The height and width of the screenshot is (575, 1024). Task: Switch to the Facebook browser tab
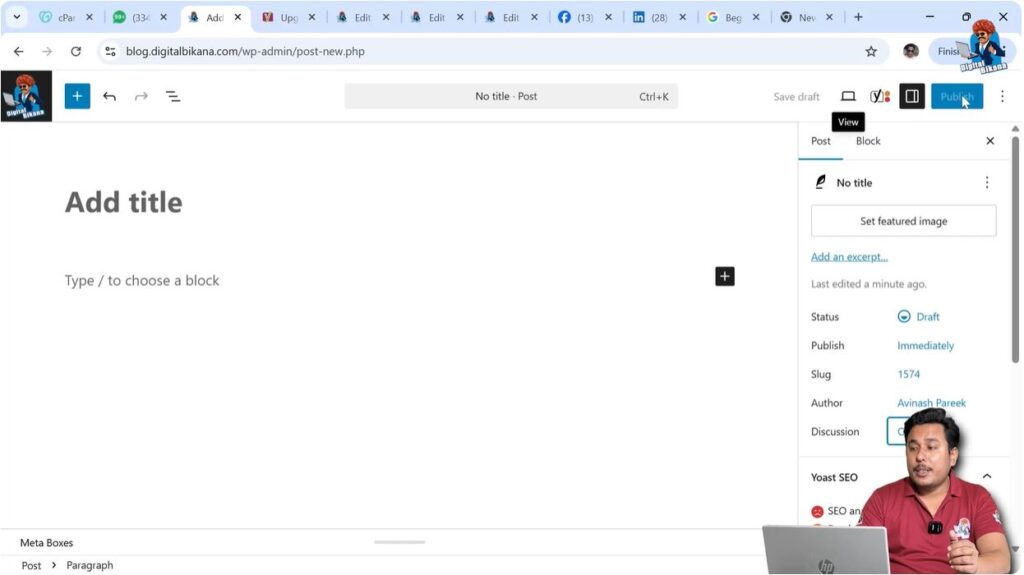click(x=584, y=18)
